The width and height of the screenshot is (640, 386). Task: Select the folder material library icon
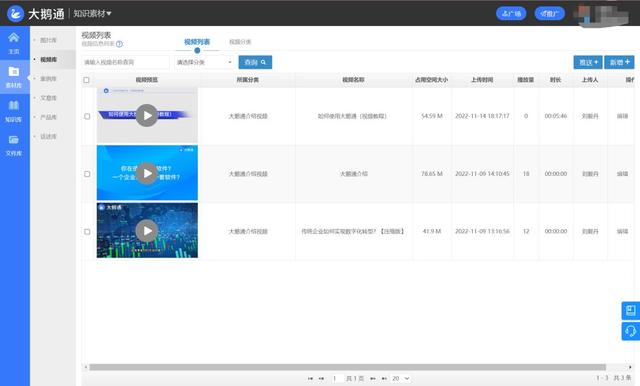13,72
